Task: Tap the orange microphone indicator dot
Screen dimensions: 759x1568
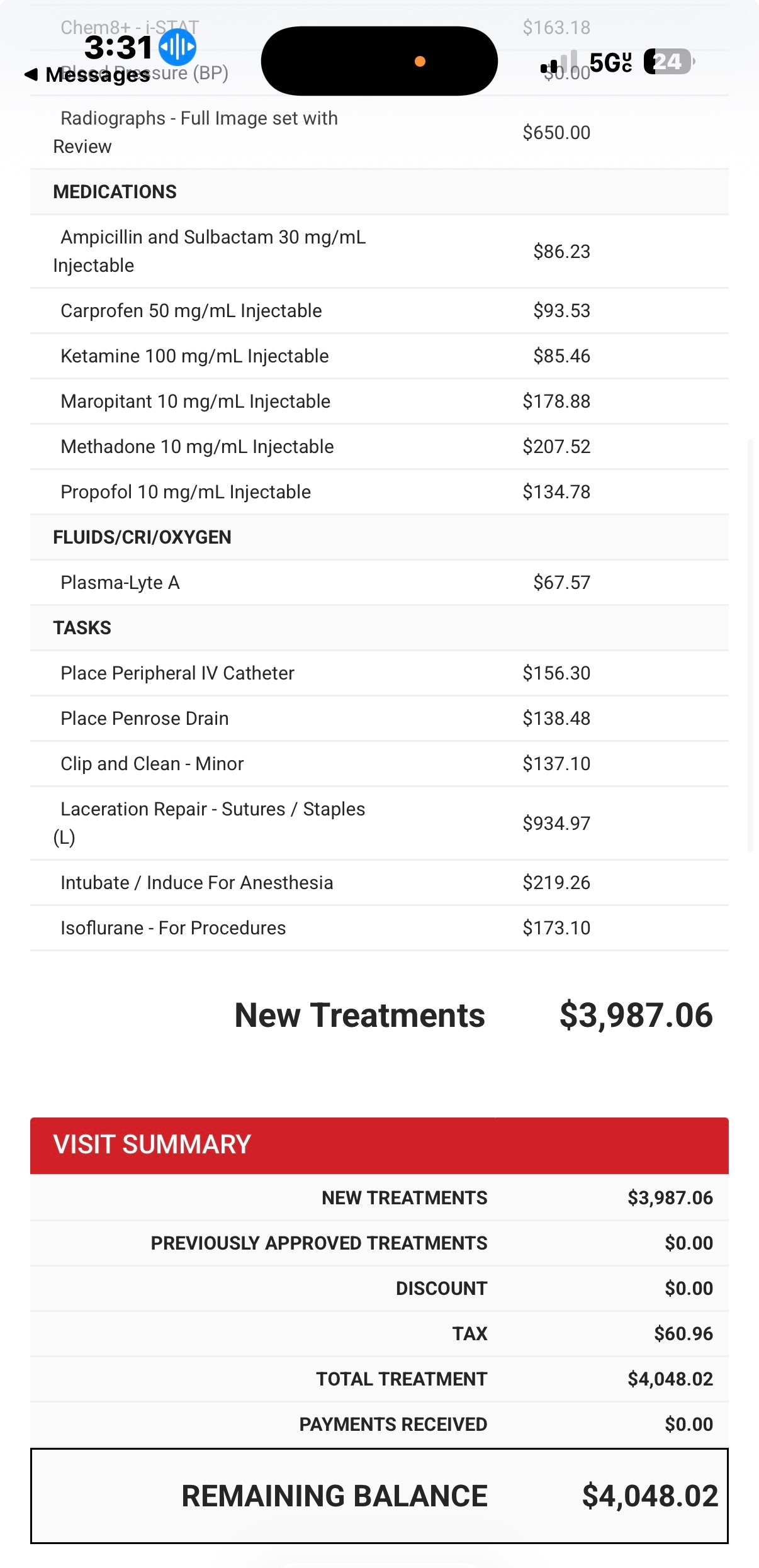Action: 420,61
